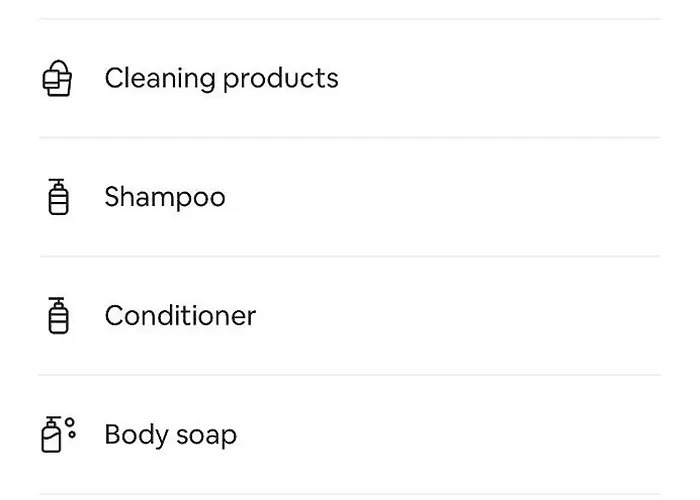Tap the Body soap text label
Image resolution: width=700 pixels, height=500 pixels.
click(x=170, y=435)
